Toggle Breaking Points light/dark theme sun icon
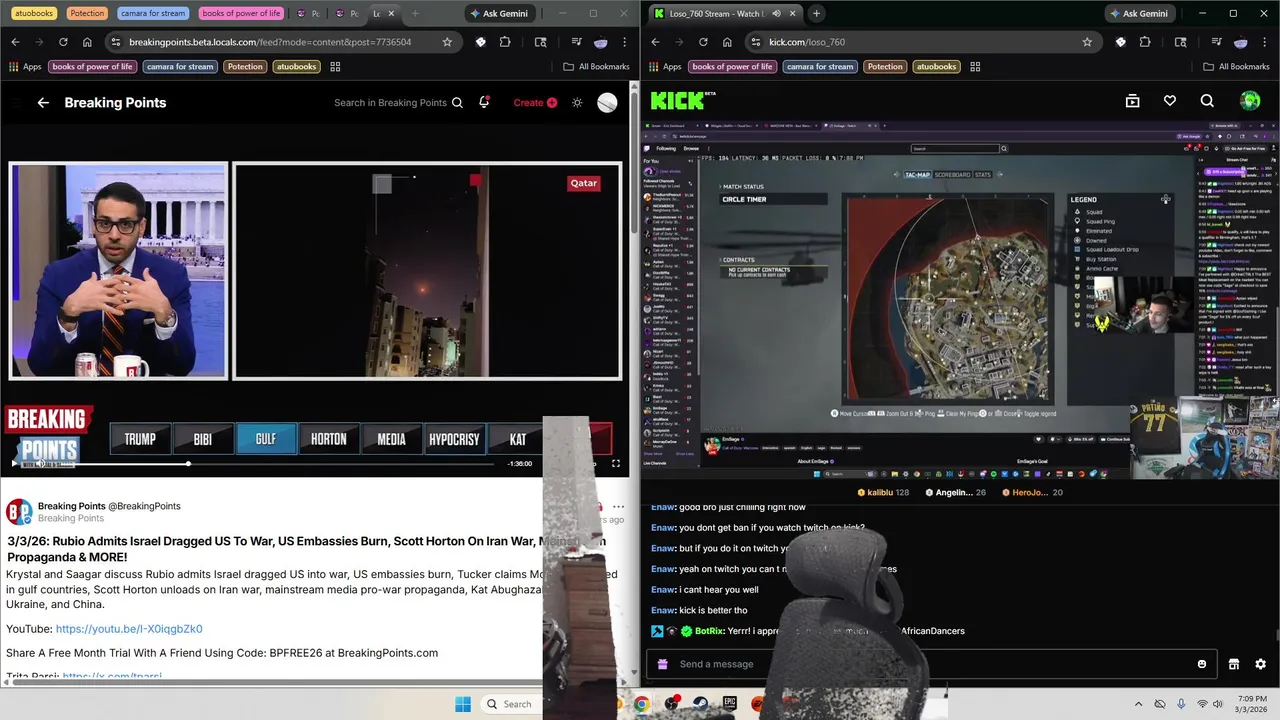 577,103
